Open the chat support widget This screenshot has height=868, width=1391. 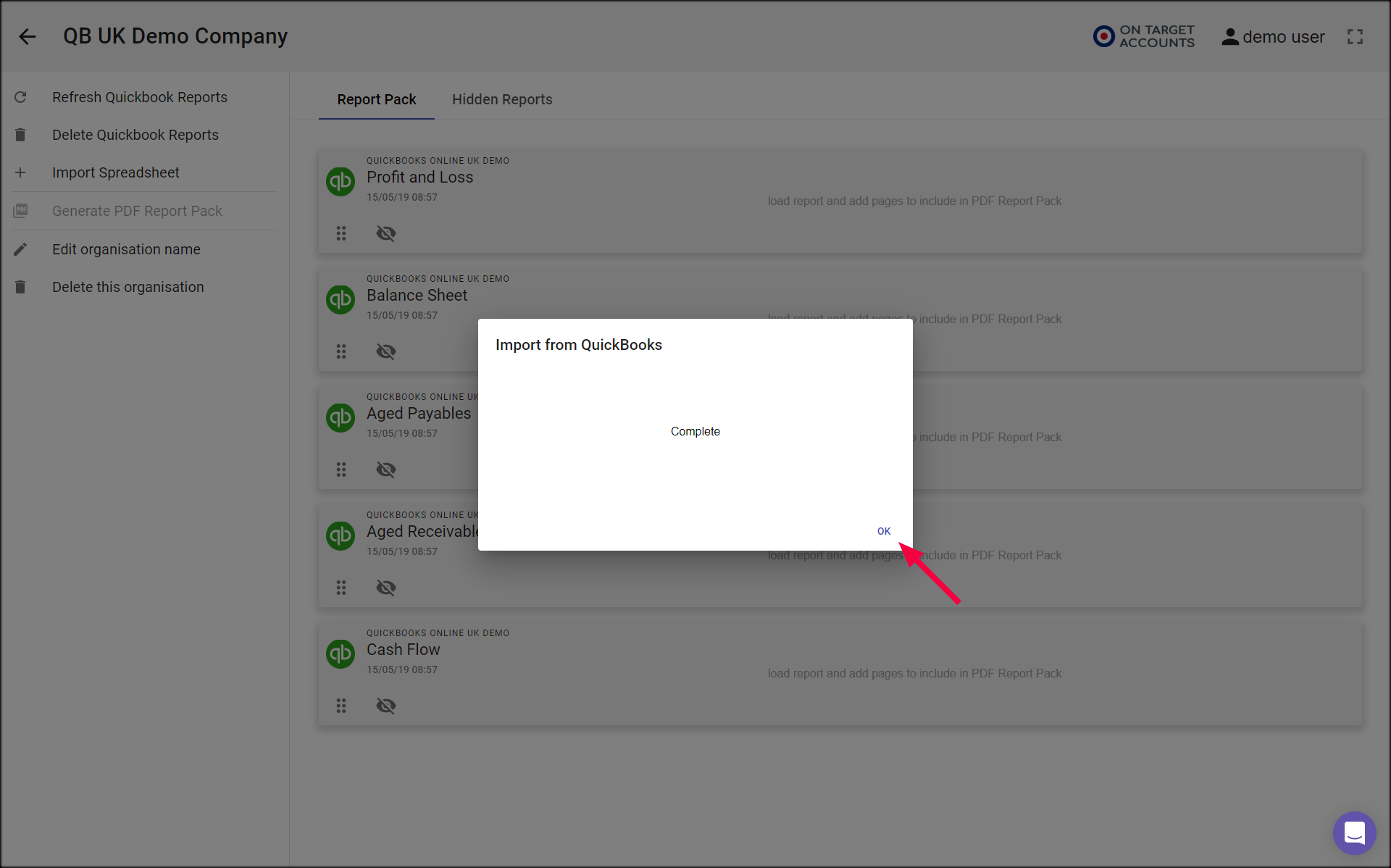[x=1354, y=832]
